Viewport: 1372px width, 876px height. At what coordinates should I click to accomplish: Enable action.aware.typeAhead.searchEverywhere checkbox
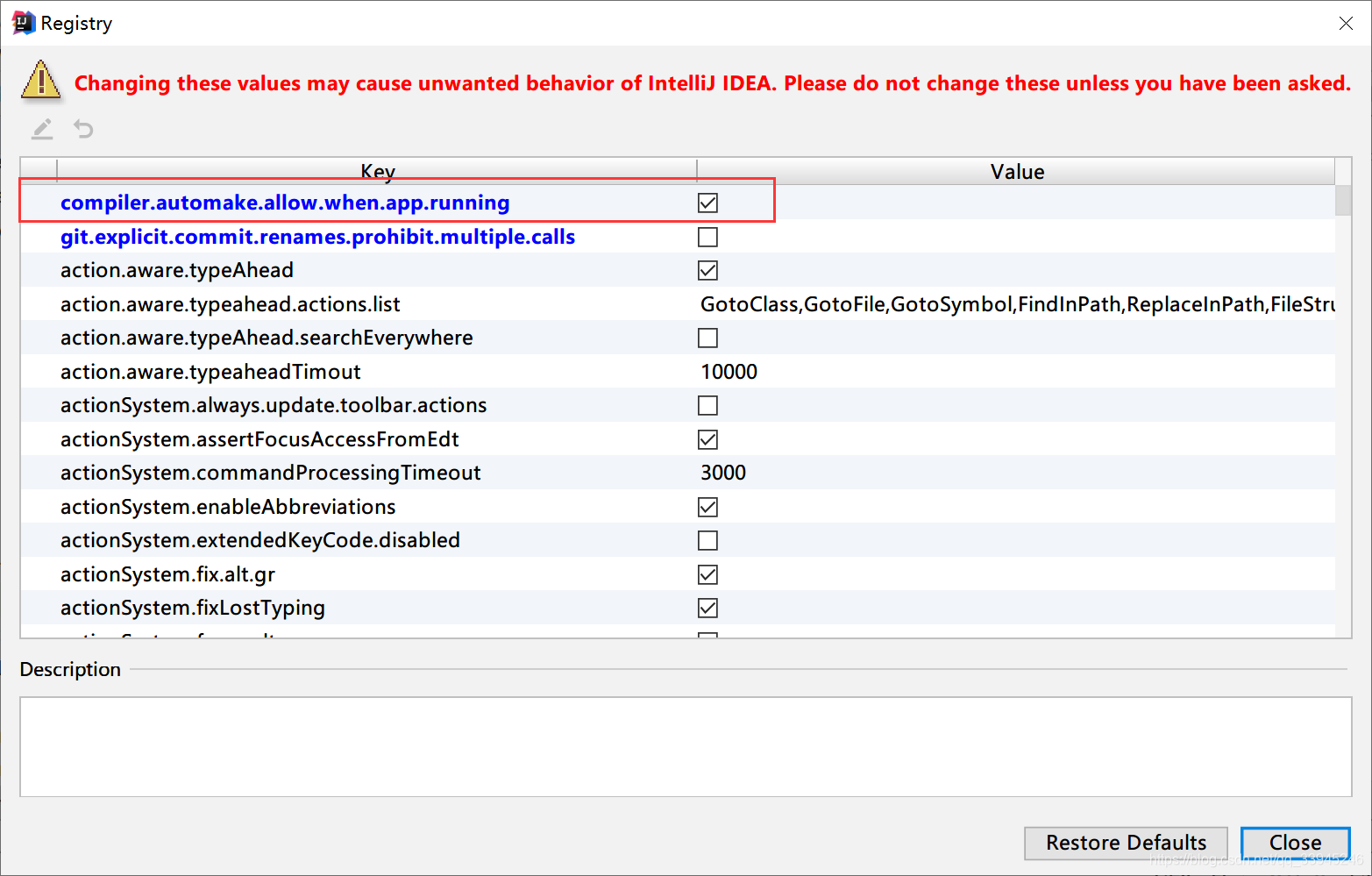[x=707, y=338]
